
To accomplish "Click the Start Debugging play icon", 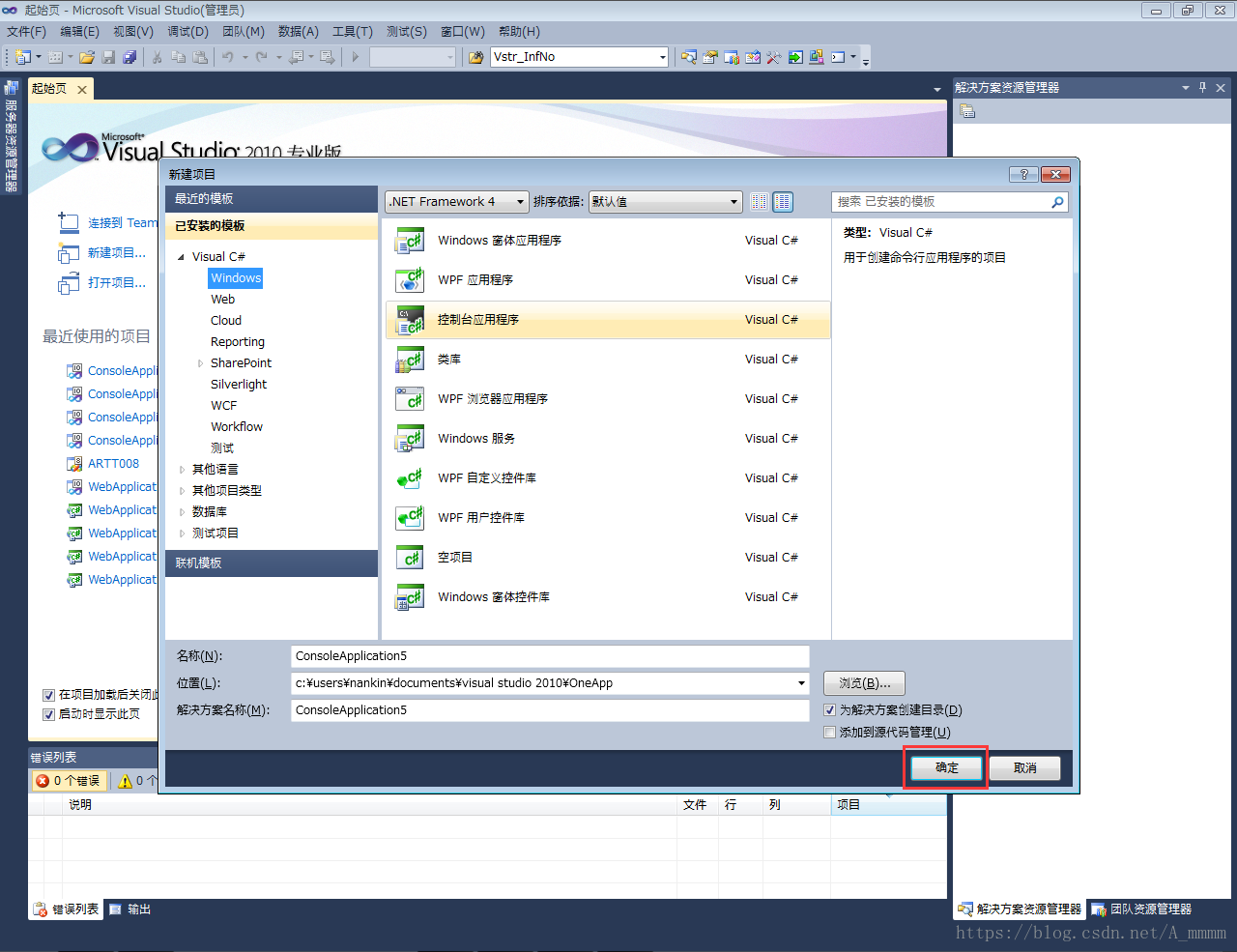I will point(356,57).
